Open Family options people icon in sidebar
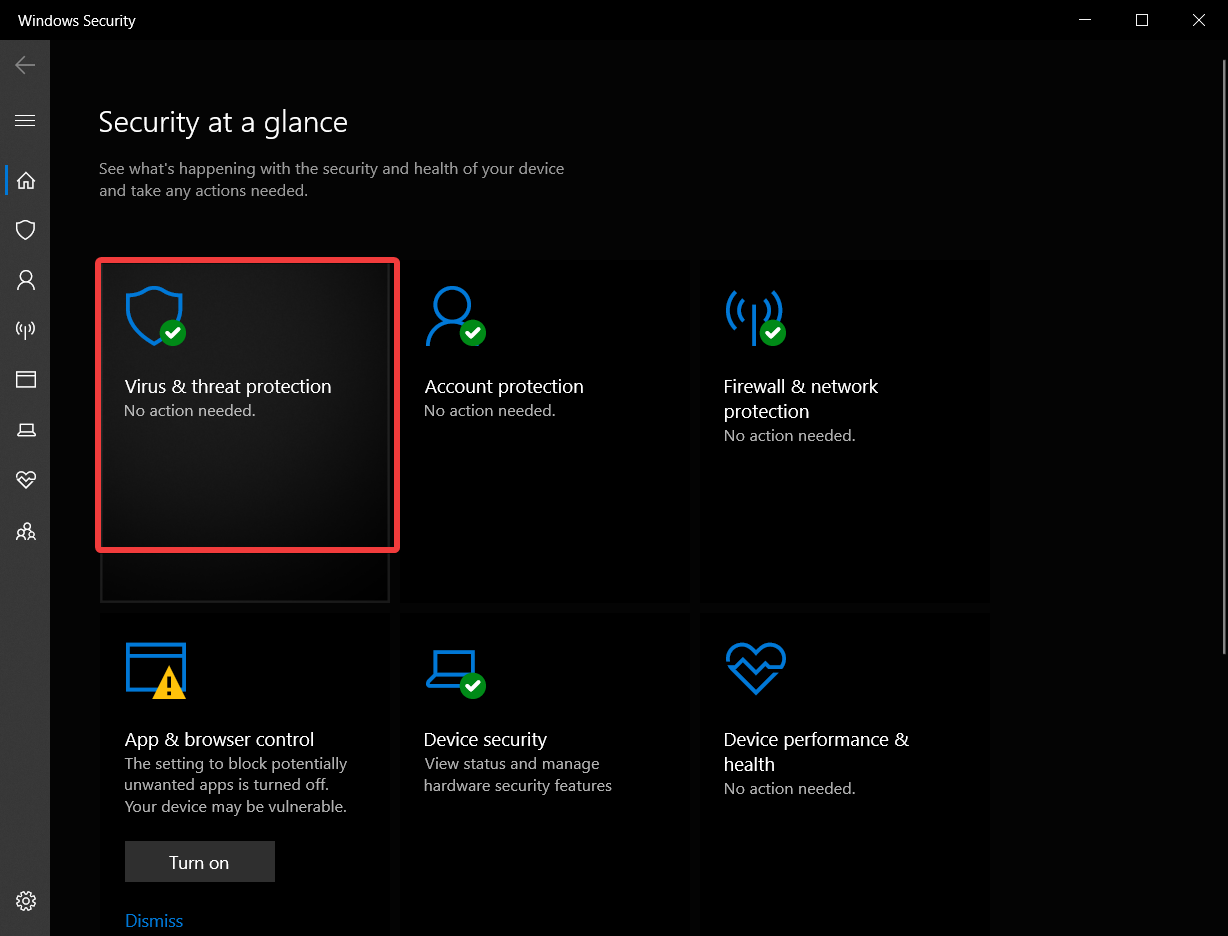 pos(26,531)
